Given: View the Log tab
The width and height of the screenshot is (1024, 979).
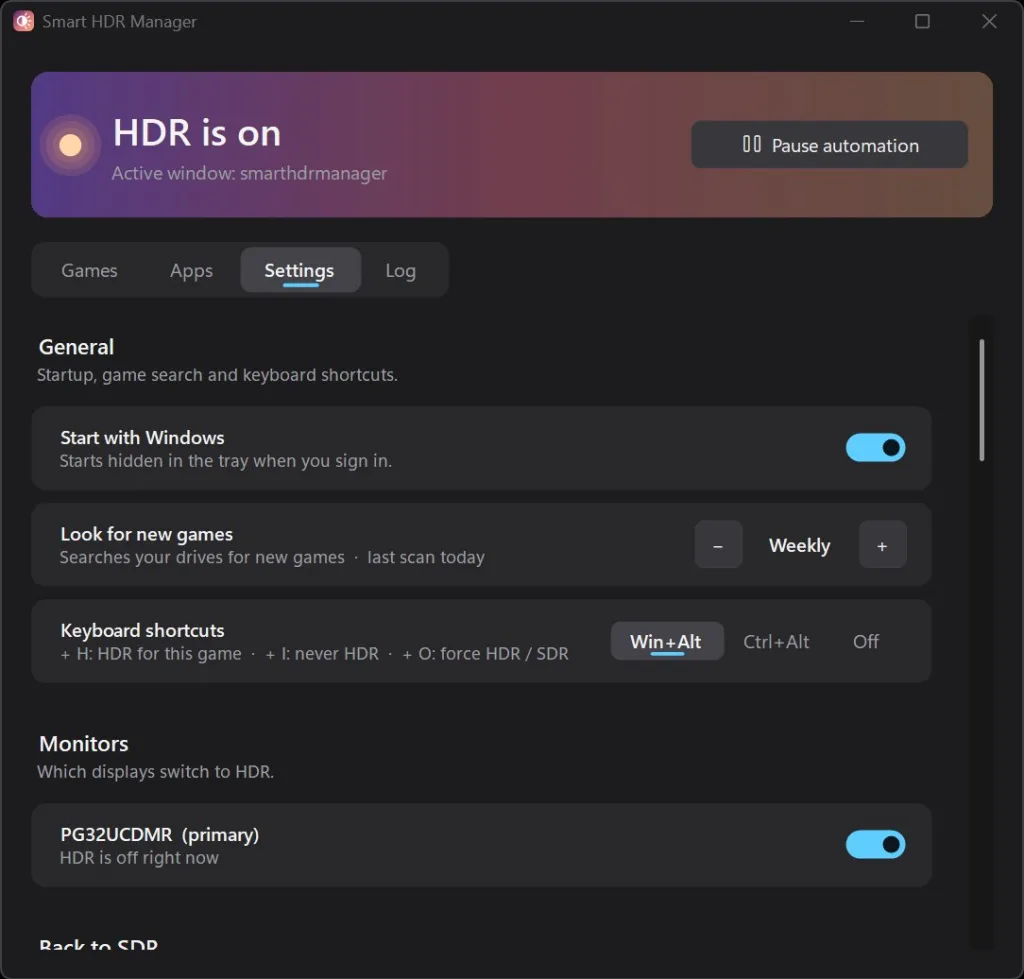Looking at the screenshot, I should coord(400,270).
